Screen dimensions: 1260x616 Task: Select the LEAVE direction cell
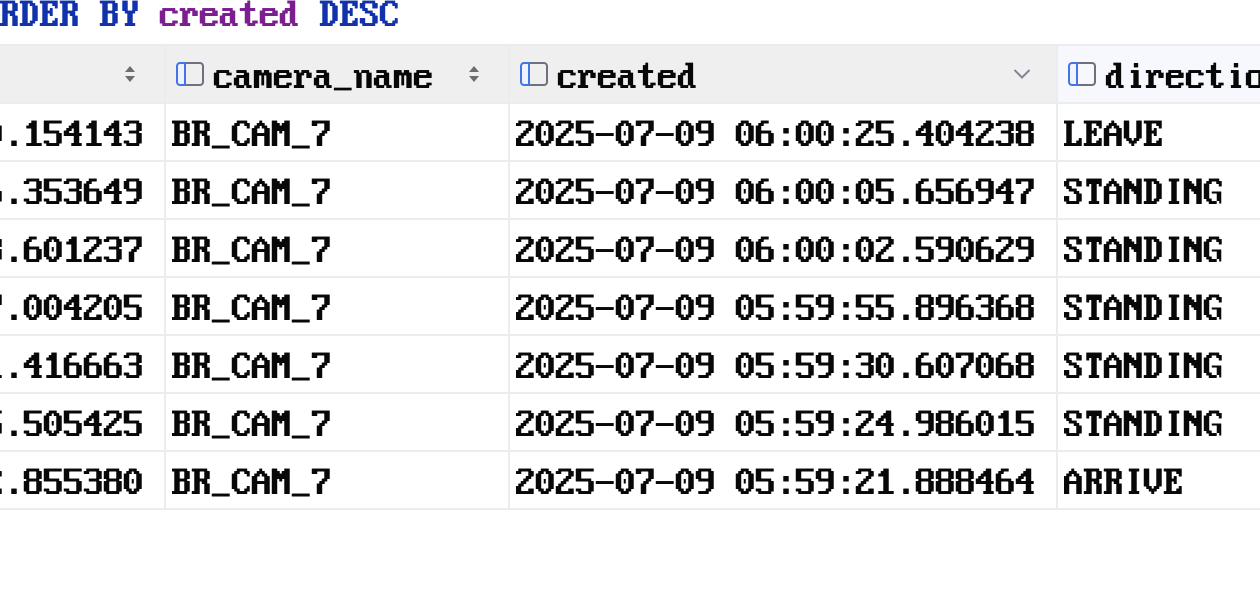click(1159, 133)
